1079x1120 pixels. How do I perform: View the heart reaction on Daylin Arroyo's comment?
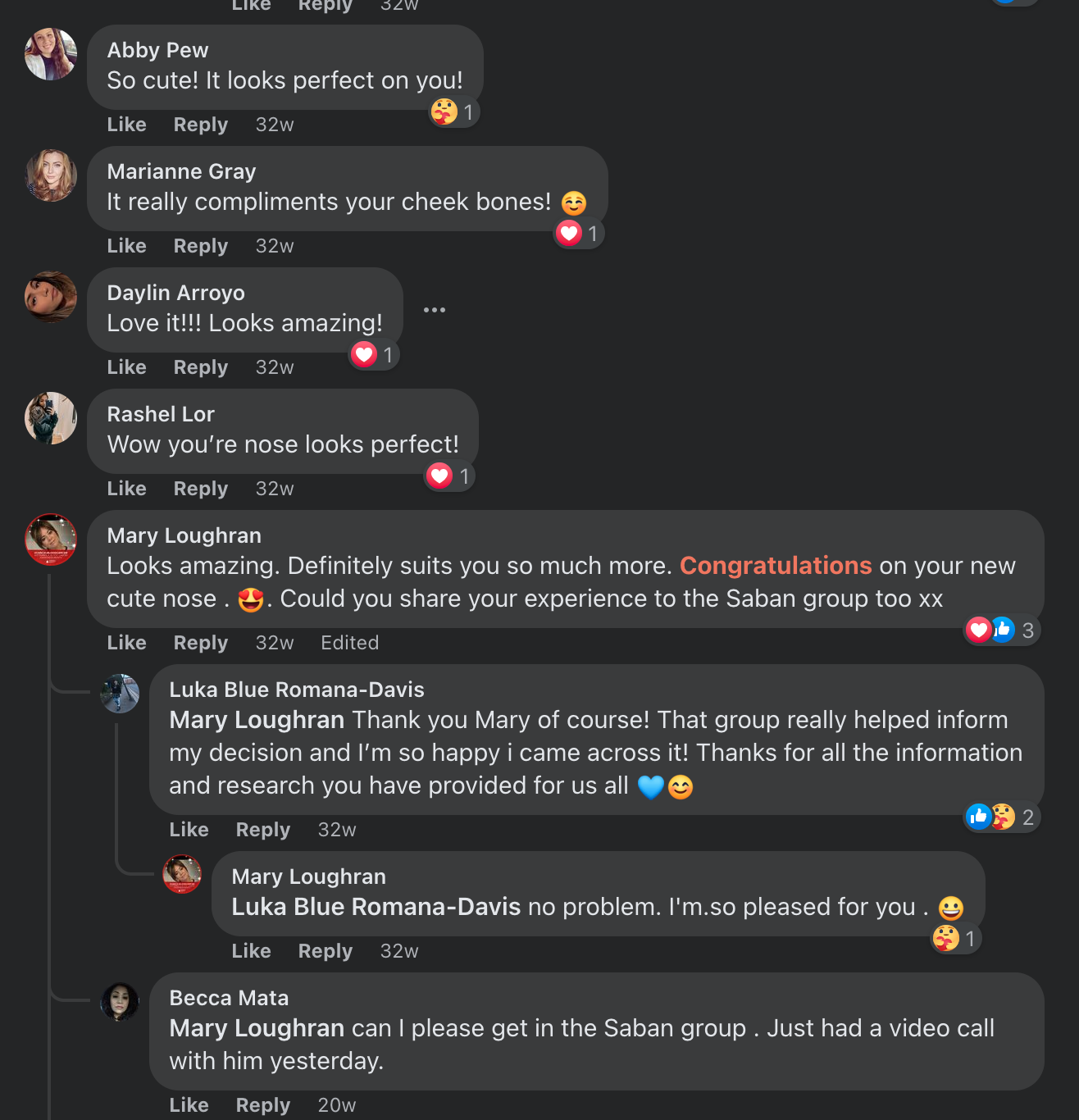pyautogui.click(x=374, y=354)
